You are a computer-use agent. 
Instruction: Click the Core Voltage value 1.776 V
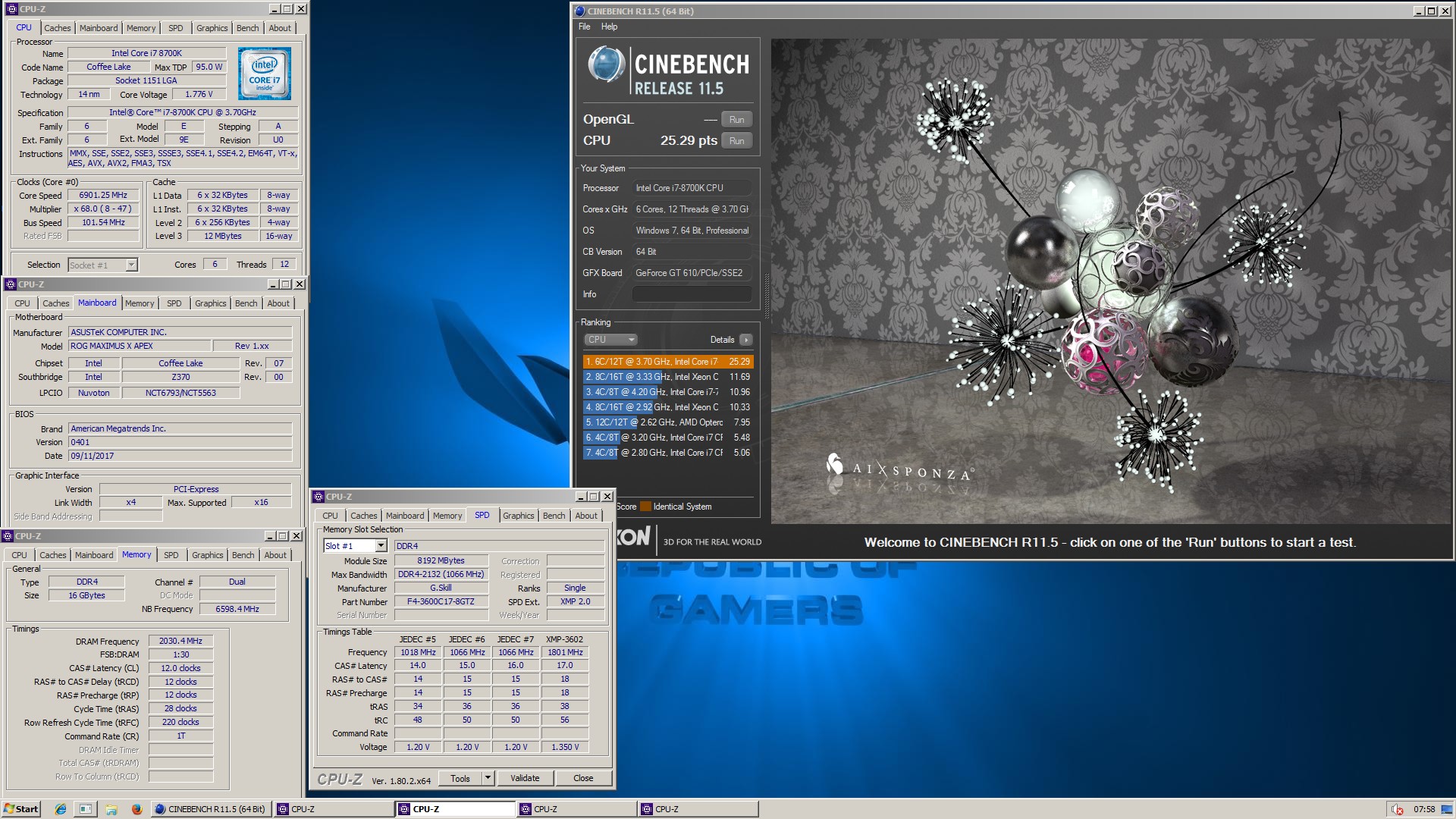click(199, 94)
